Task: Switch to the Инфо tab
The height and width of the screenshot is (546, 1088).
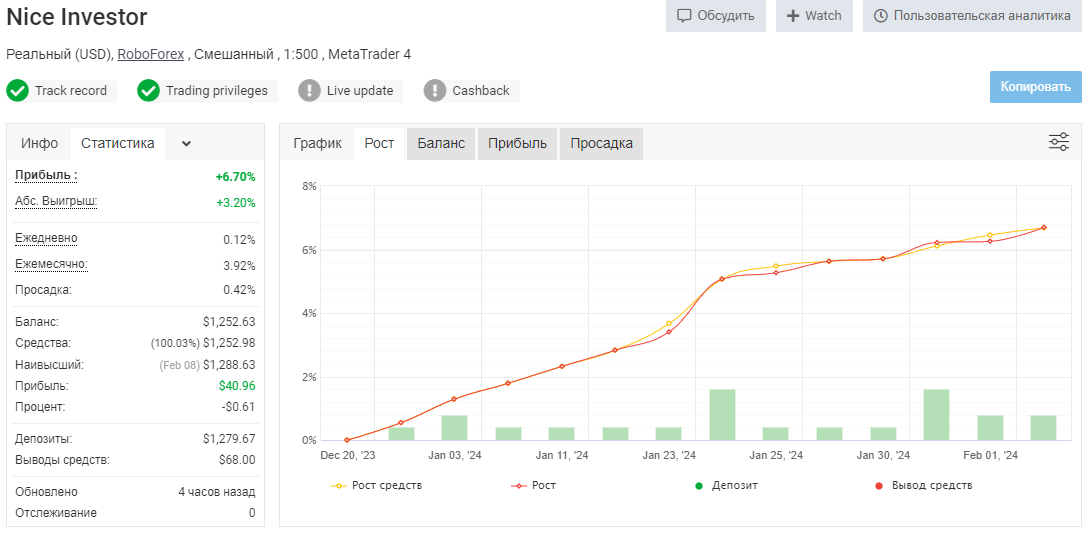Action: tap(40, 144)
